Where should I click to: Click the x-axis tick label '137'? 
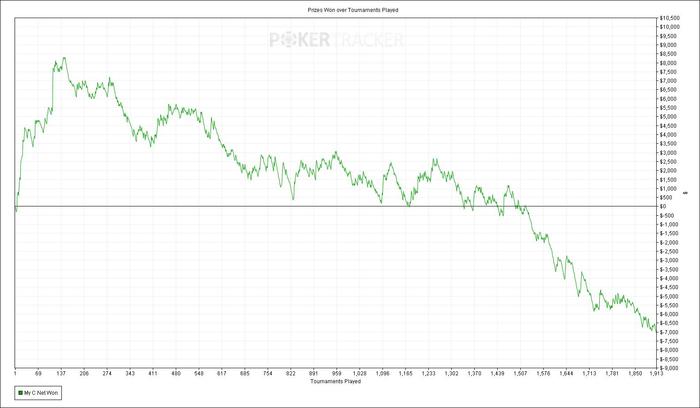pyautogui.click(x=61, y=373)
